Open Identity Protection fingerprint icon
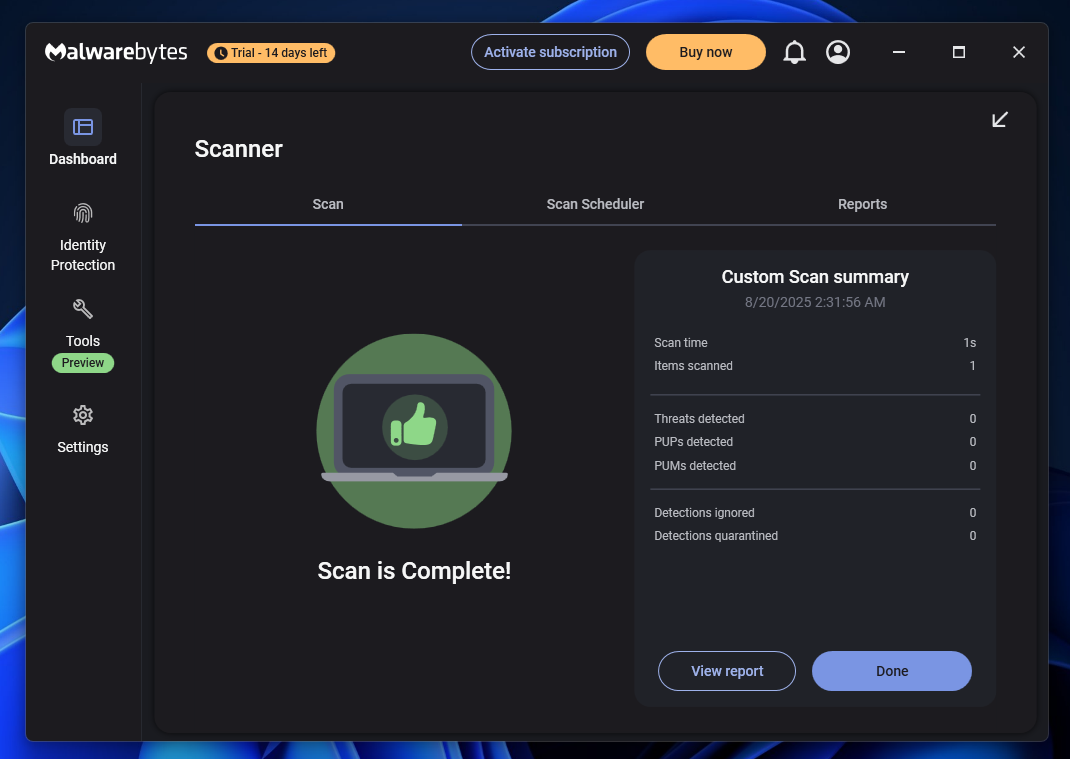Viewport: 1070px width, 759px height. click(83, 214)
